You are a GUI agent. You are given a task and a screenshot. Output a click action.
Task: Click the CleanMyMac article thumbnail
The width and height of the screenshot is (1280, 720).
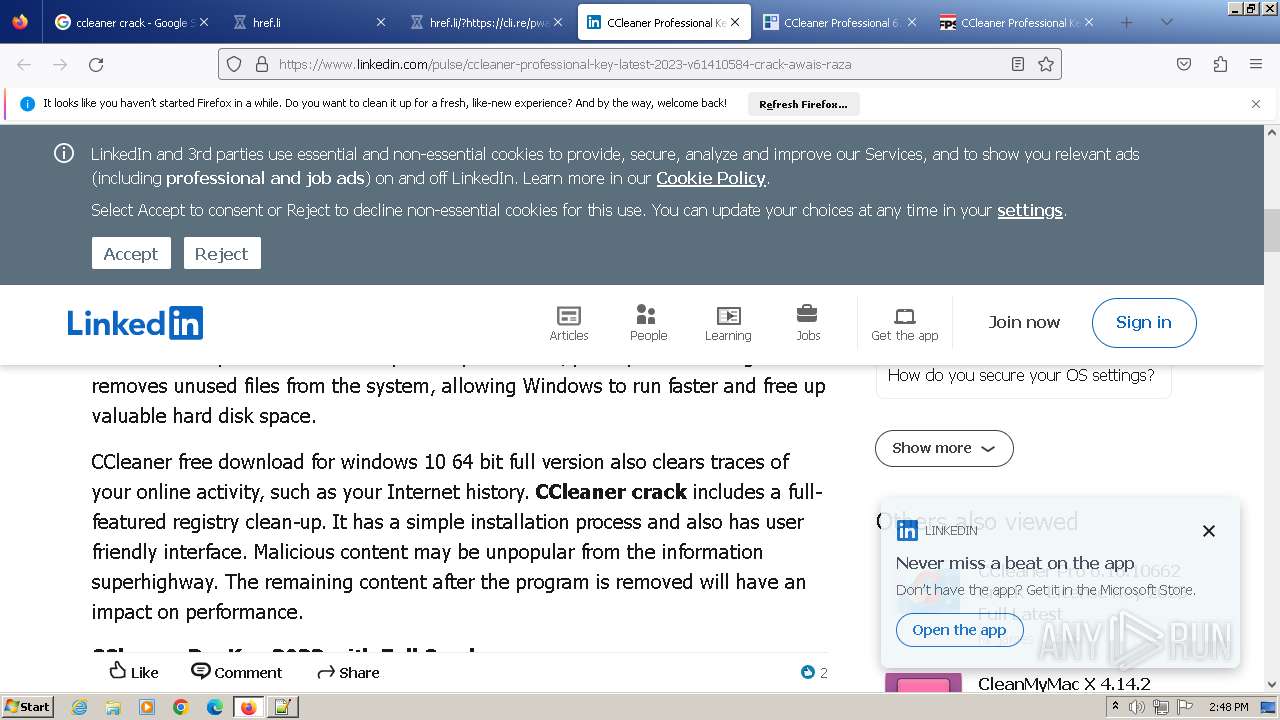pyautogui.click(x=923, y=684)
